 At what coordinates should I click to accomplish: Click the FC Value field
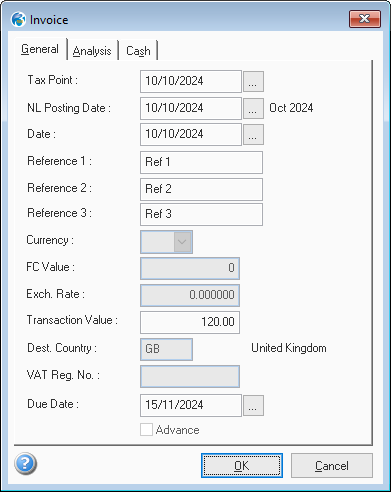click(190, 268)
